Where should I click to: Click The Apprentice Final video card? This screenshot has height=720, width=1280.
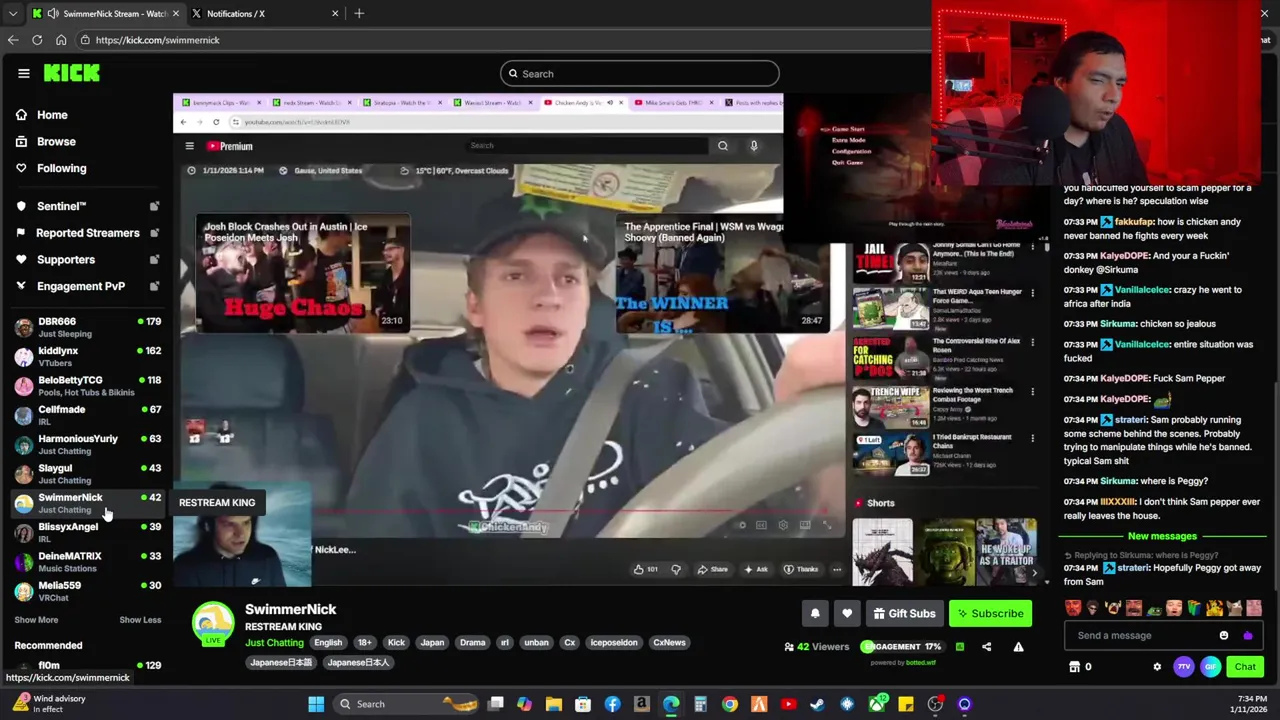pos(724,272)
